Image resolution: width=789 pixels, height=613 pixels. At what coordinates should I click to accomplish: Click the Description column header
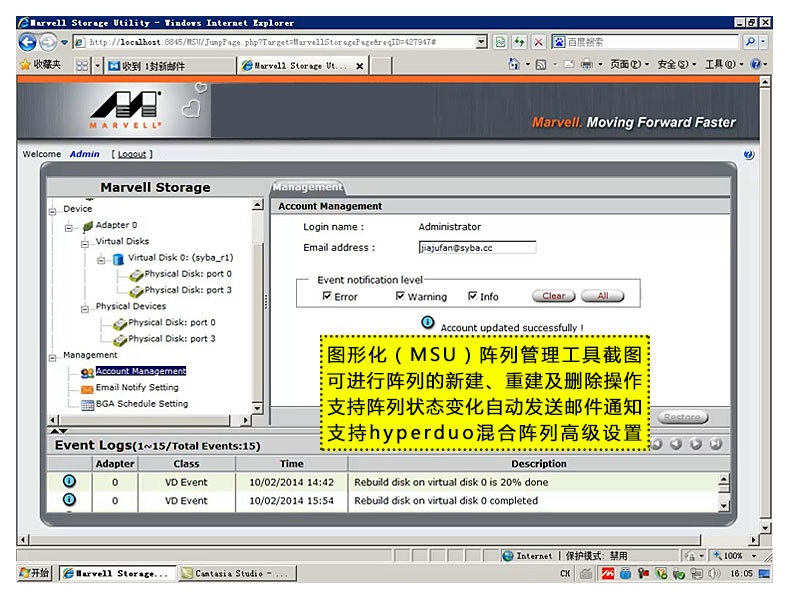click(x=539, y=464)
